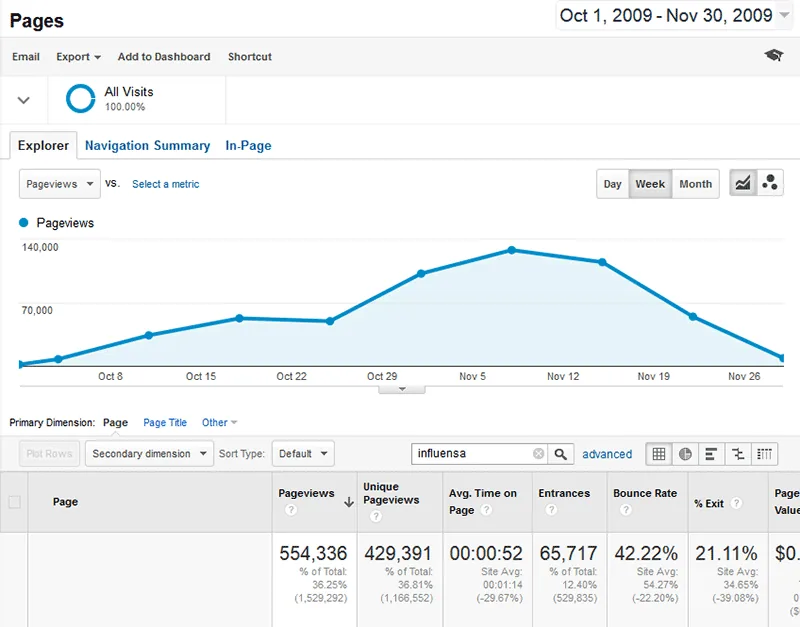Open help for Bounce Rate column
Image resolution: width=800 pixels, height=627 pixels.
pos(626,510)
